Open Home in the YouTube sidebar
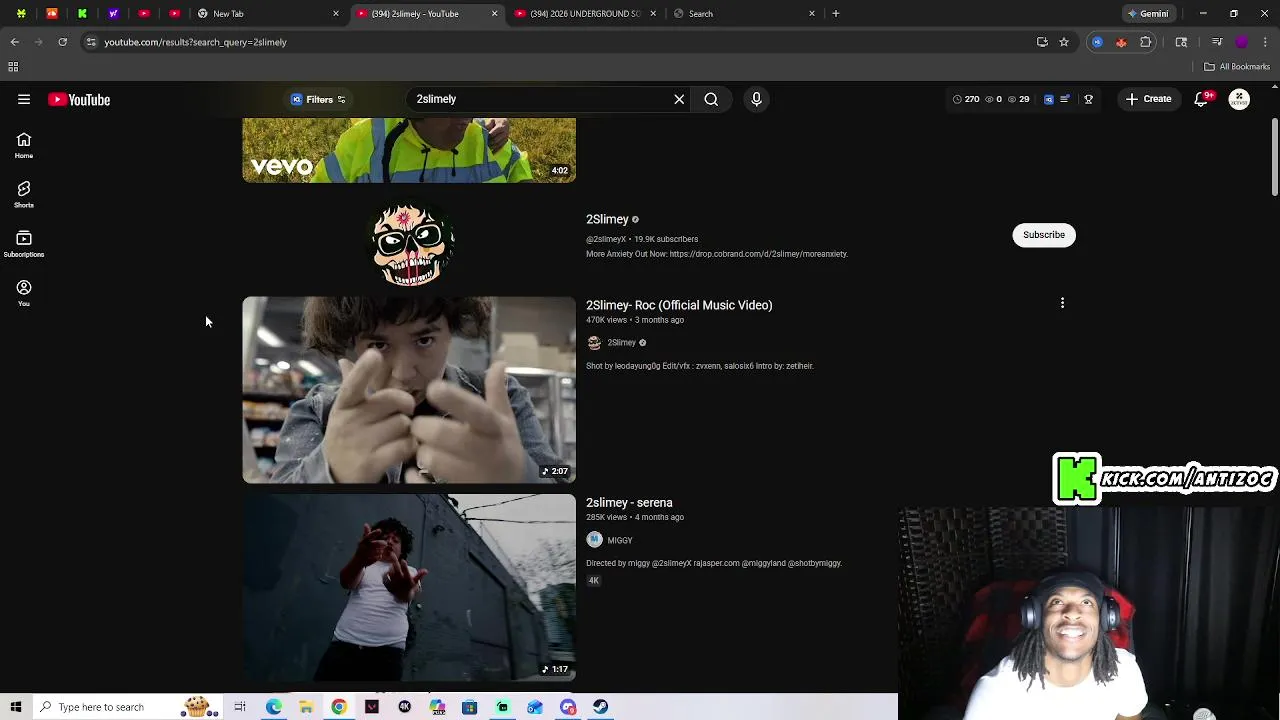This screenshot has height=720, width=1280. point(24,145)
